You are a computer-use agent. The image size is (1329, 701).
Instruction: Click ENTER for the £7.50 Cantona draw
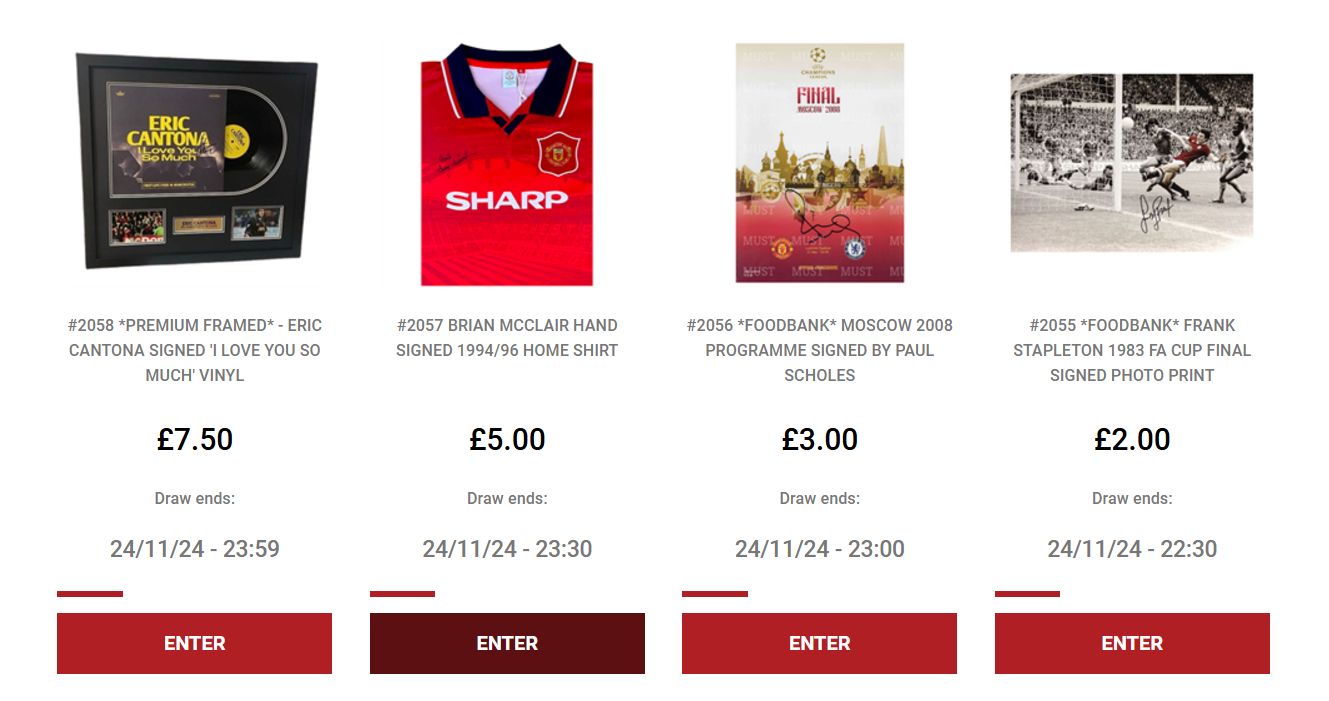click(194, 643)
